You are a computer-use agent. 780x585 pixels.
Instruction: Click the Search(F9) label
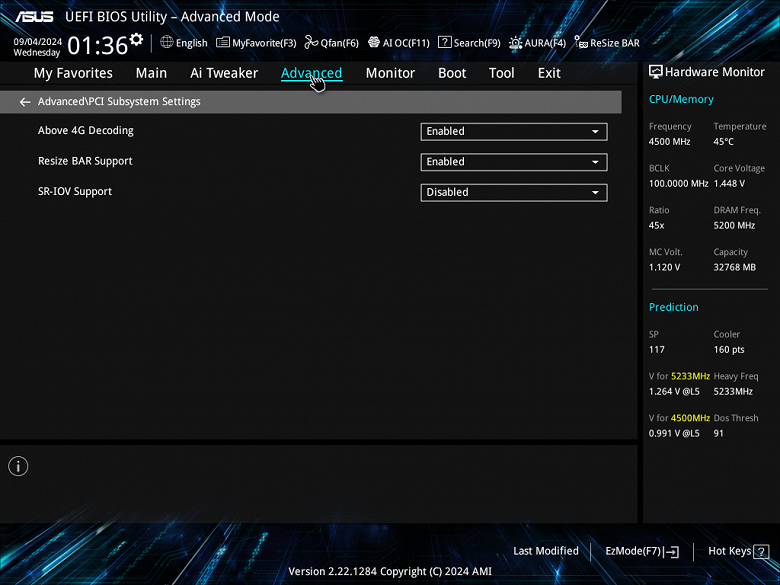pos(477,43)
